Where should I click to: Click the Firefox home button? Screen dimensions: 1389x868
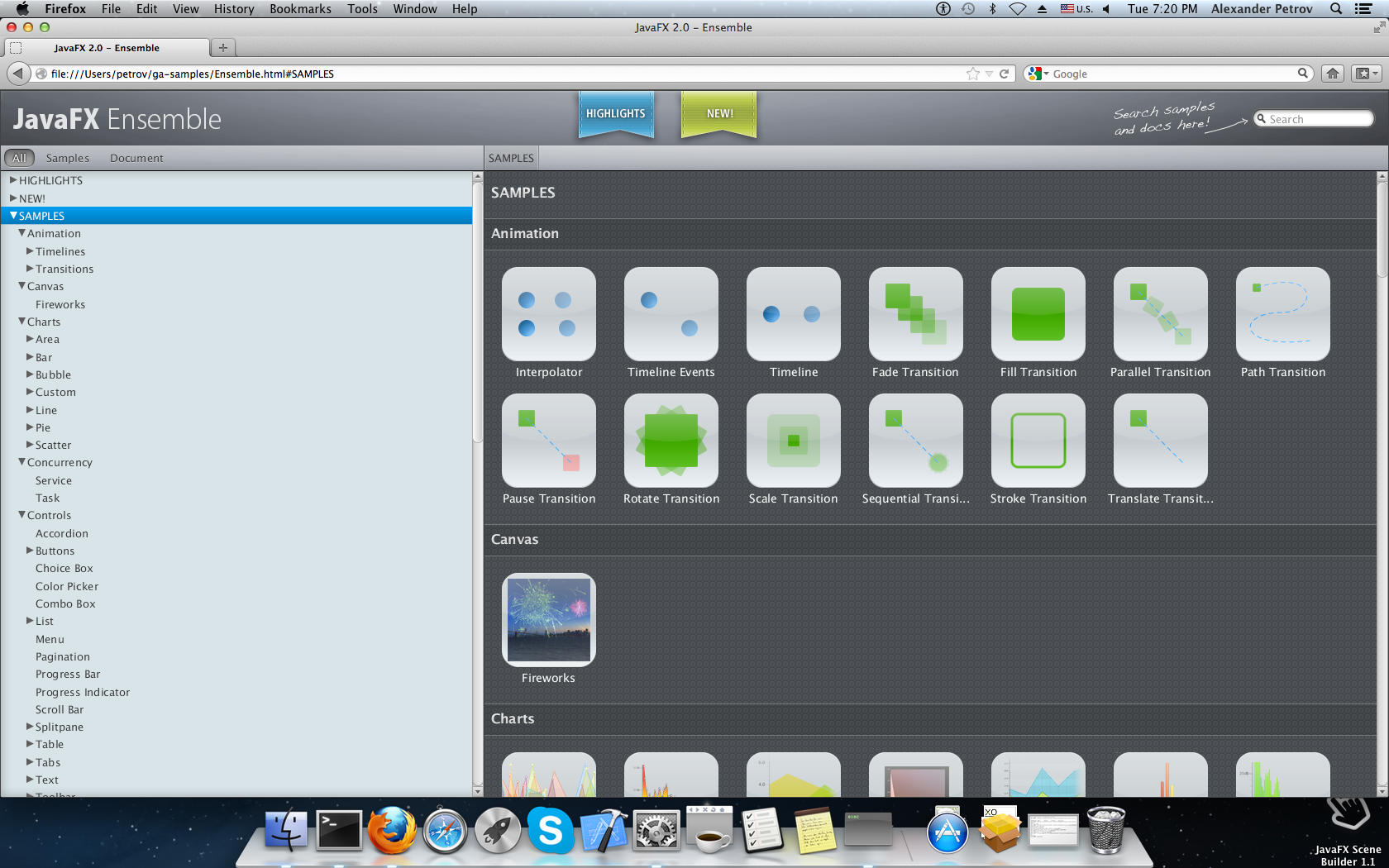[1332, 74]
